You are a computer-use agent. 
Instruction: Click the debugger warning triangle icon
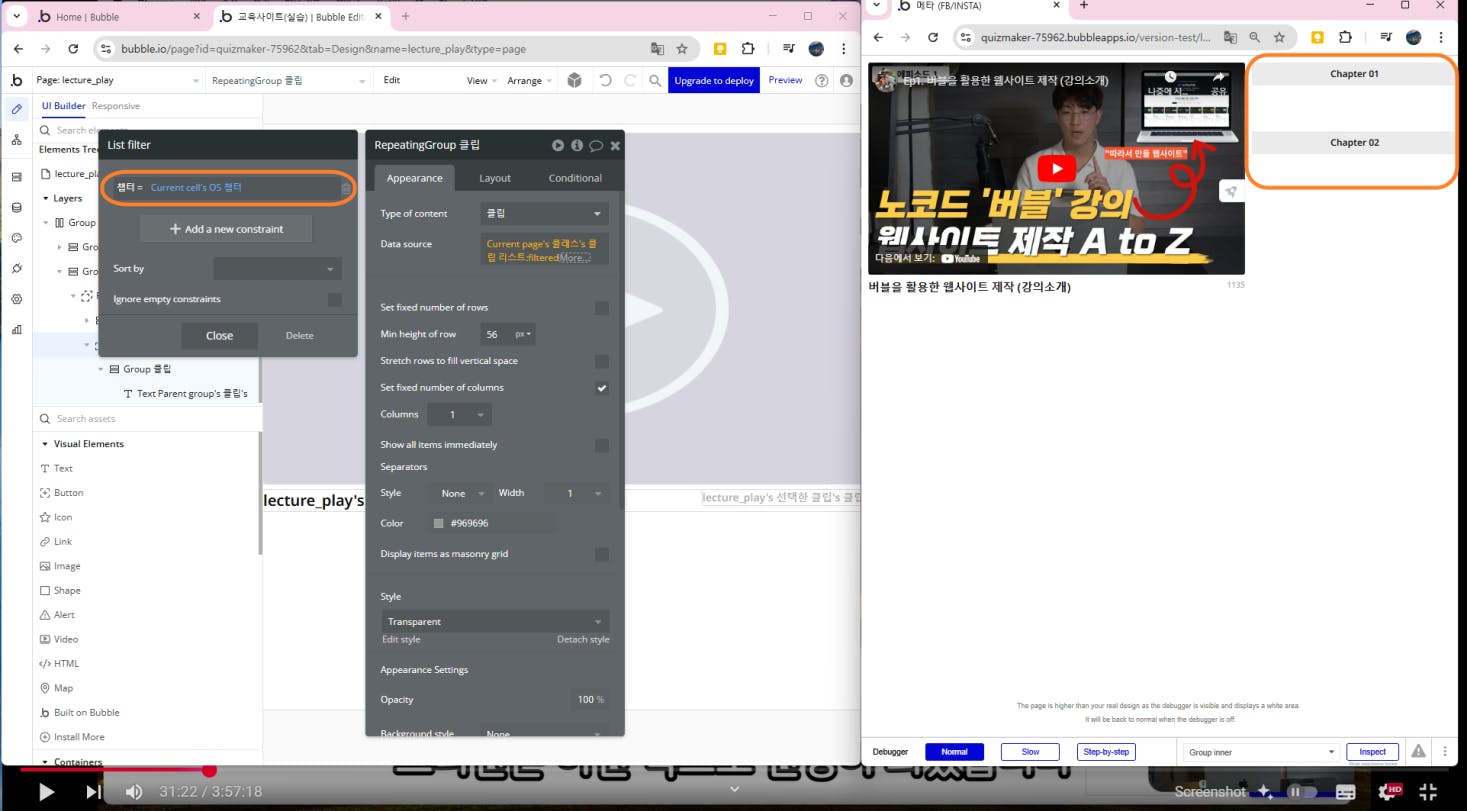(x=1418, y=751)
